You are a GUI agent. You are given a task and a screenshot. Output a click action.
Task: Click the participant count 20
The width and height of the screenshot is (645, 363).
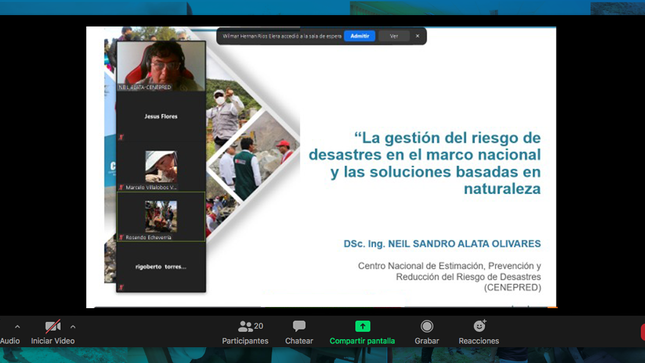259,326
